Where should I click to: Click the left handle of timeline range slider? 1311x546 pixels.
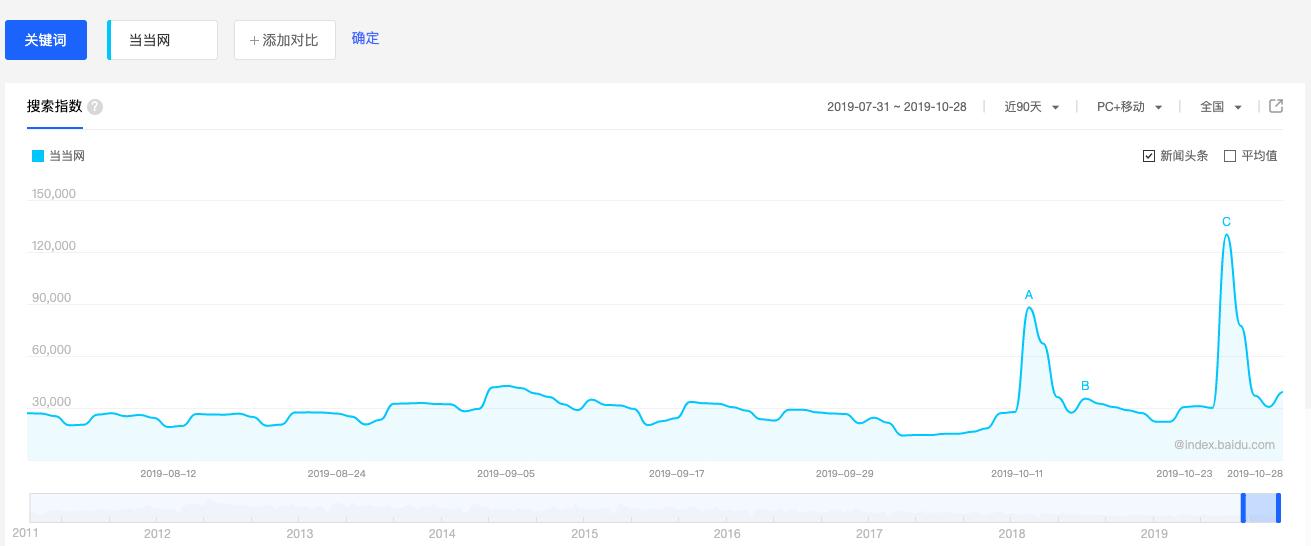[x=1243, y=508]
